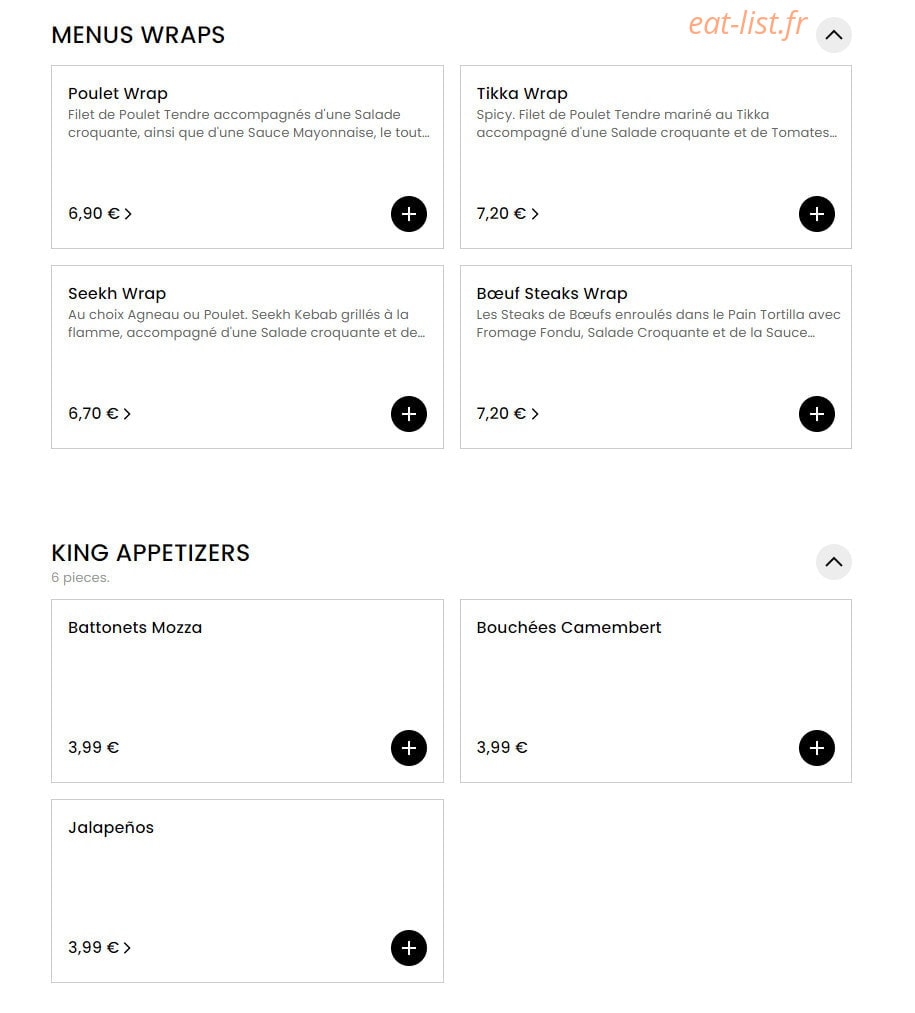915x1013 pixels.
Task: Add Seekh Wrap with plus icon
Action: pyautogui.click(x=408, y=414)
